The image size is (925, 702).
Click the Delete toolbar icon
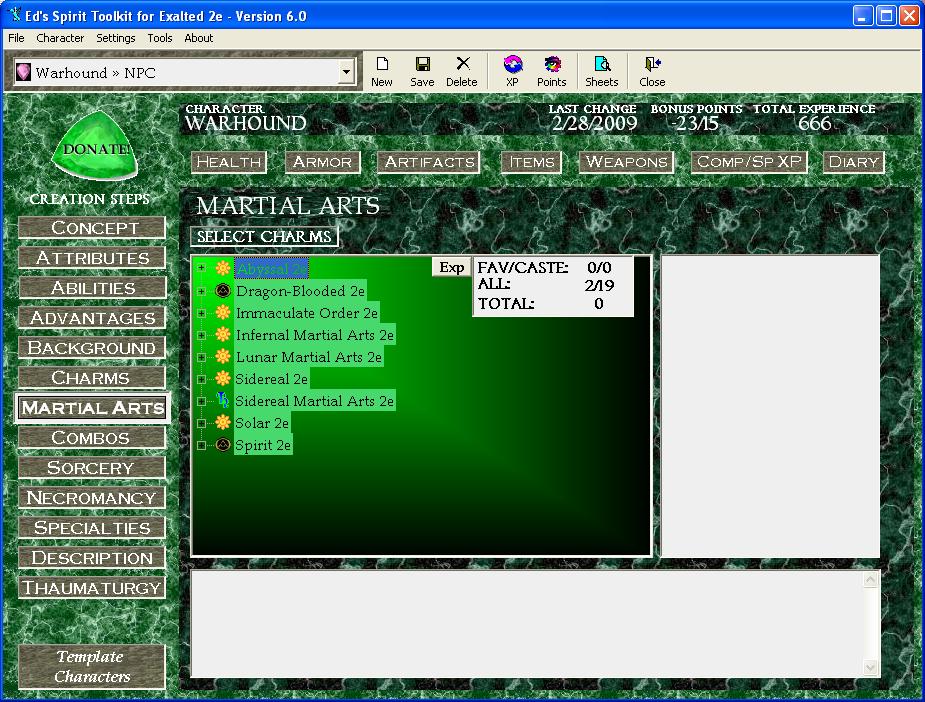click(462, 72)
